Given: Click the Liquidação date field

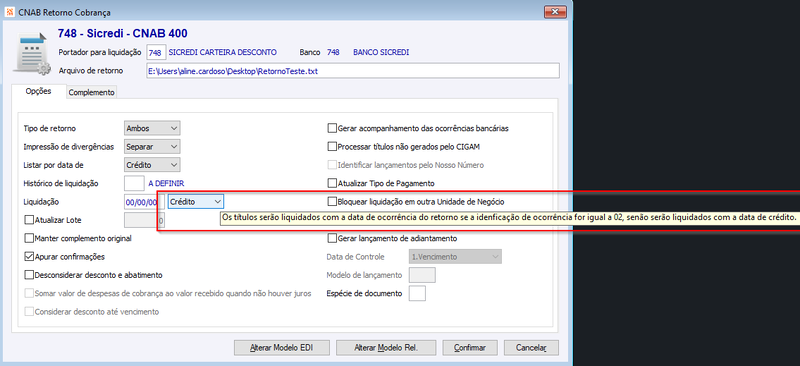Looking at the screenshot, I should [144, 202].
